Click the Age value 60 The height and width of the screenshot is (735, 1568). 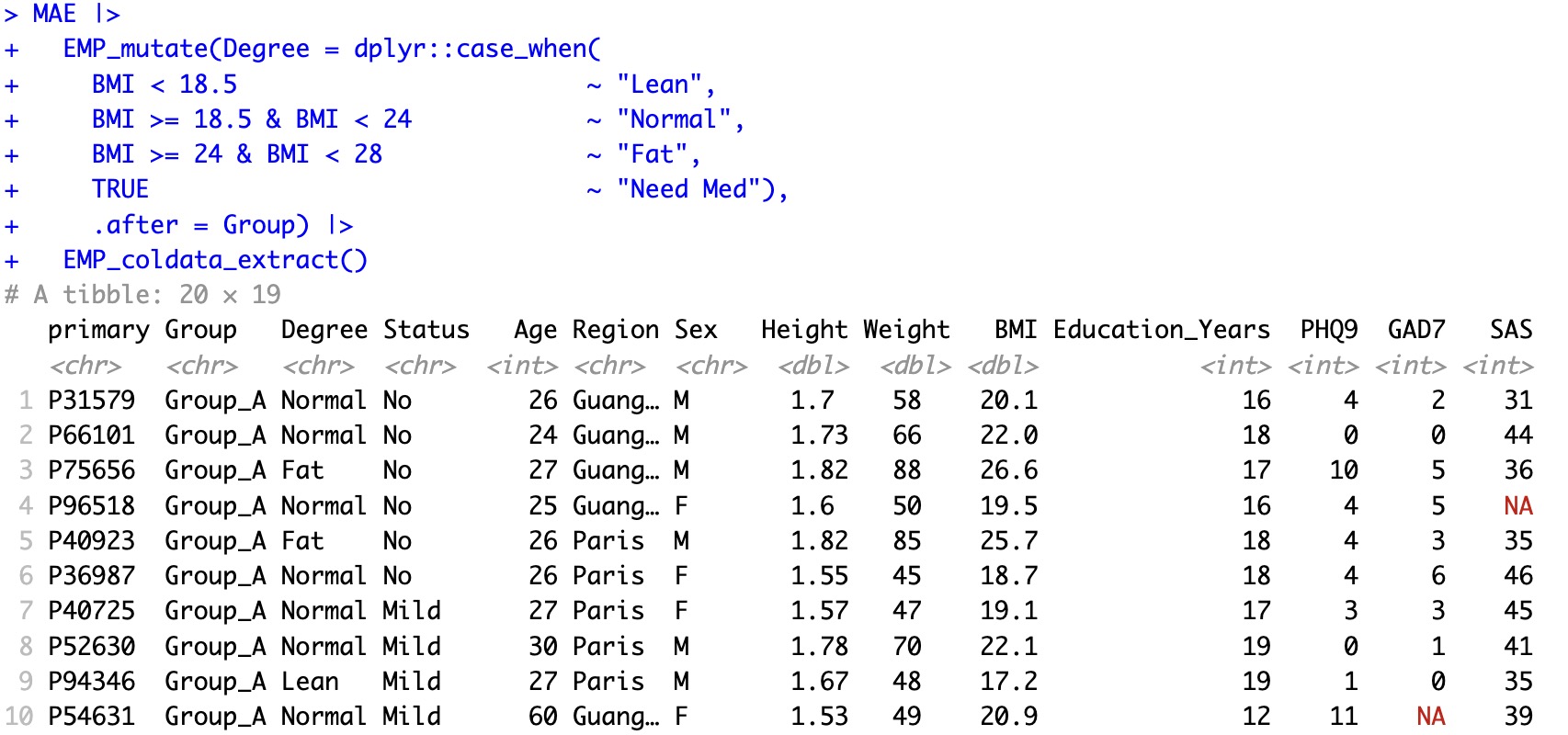coord(542,717)
